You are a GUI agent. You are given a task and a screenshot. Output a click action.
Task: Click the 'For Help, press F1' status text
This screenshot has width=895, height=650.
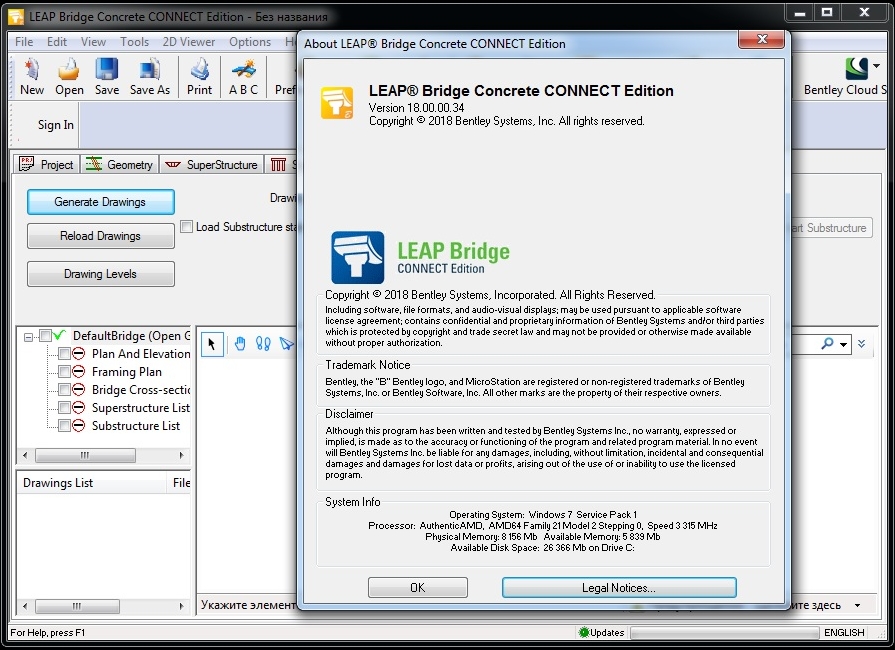(47, 632)
